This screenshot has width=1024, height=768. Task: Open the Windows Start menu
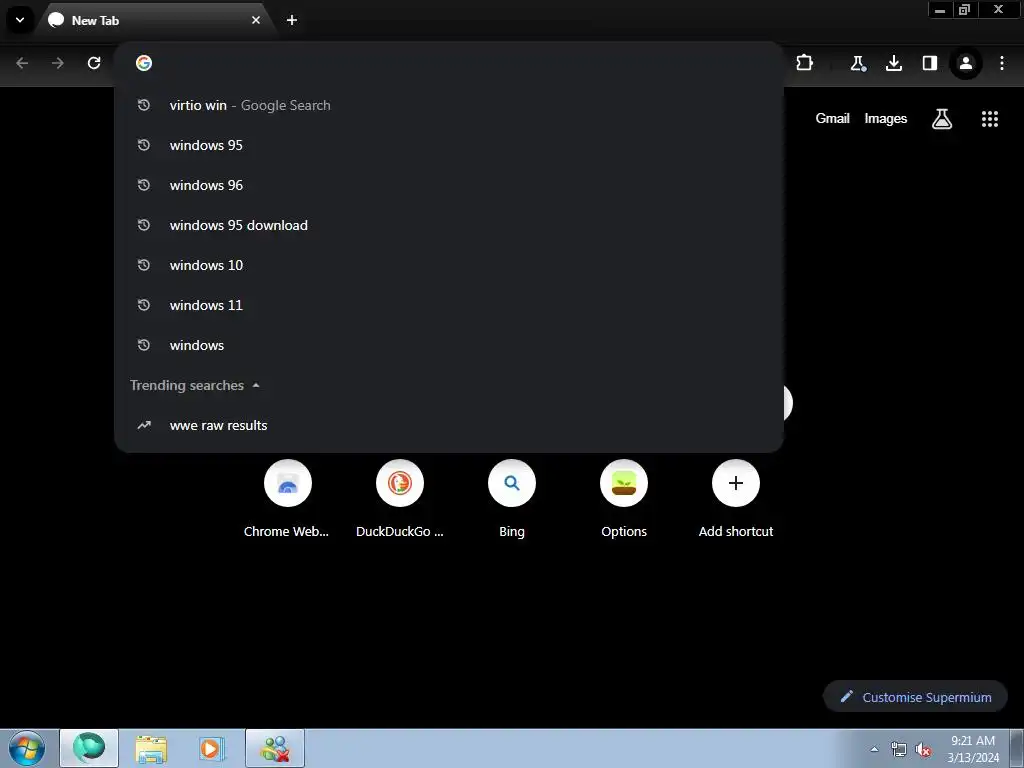pyautogui.click(x=27, y=748)
